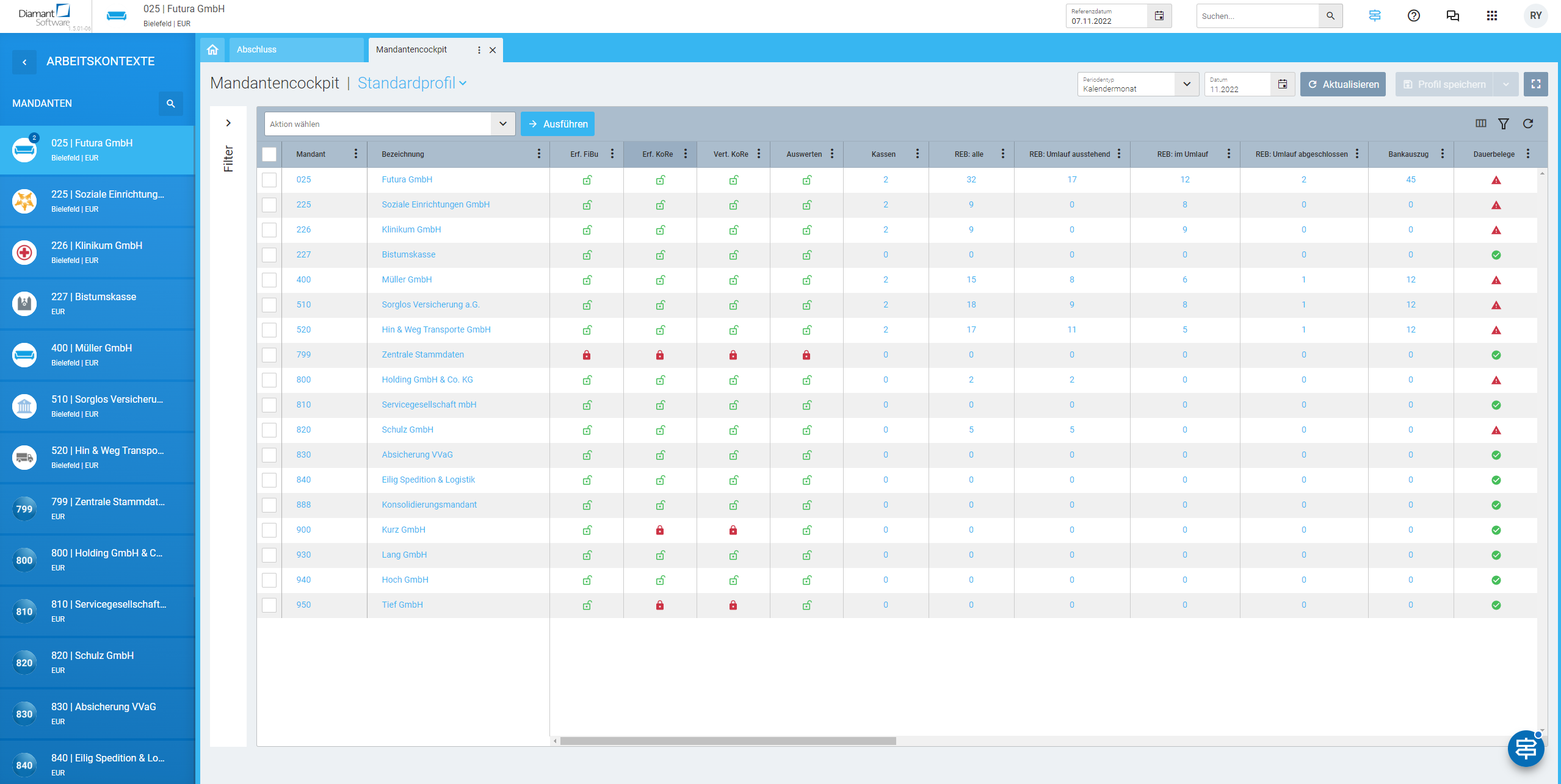Open the Holding GmbH & Co. KG link

(427, 380)
